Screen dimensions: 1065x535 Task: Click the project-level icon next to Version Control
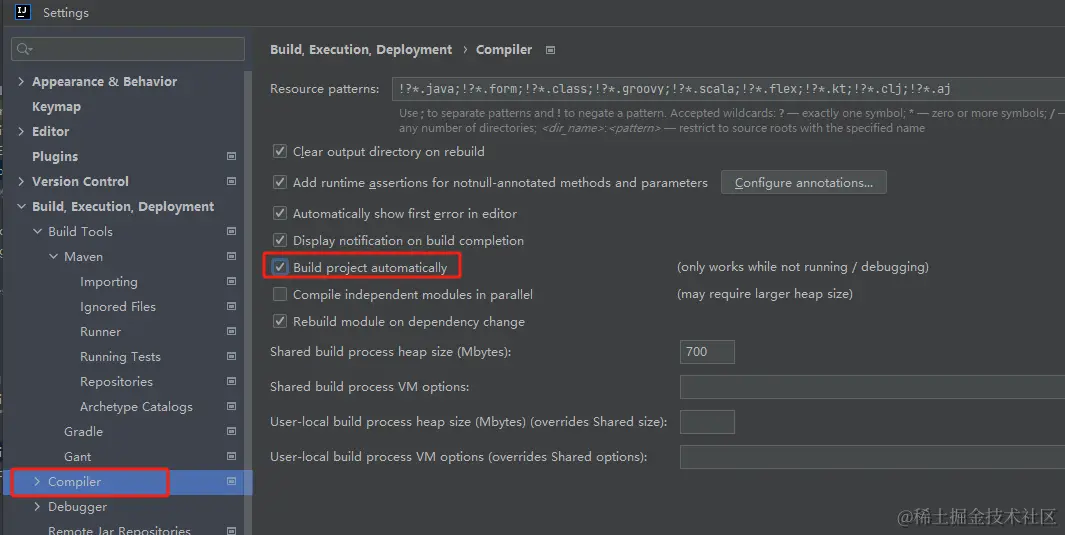[x=231, y=182]
